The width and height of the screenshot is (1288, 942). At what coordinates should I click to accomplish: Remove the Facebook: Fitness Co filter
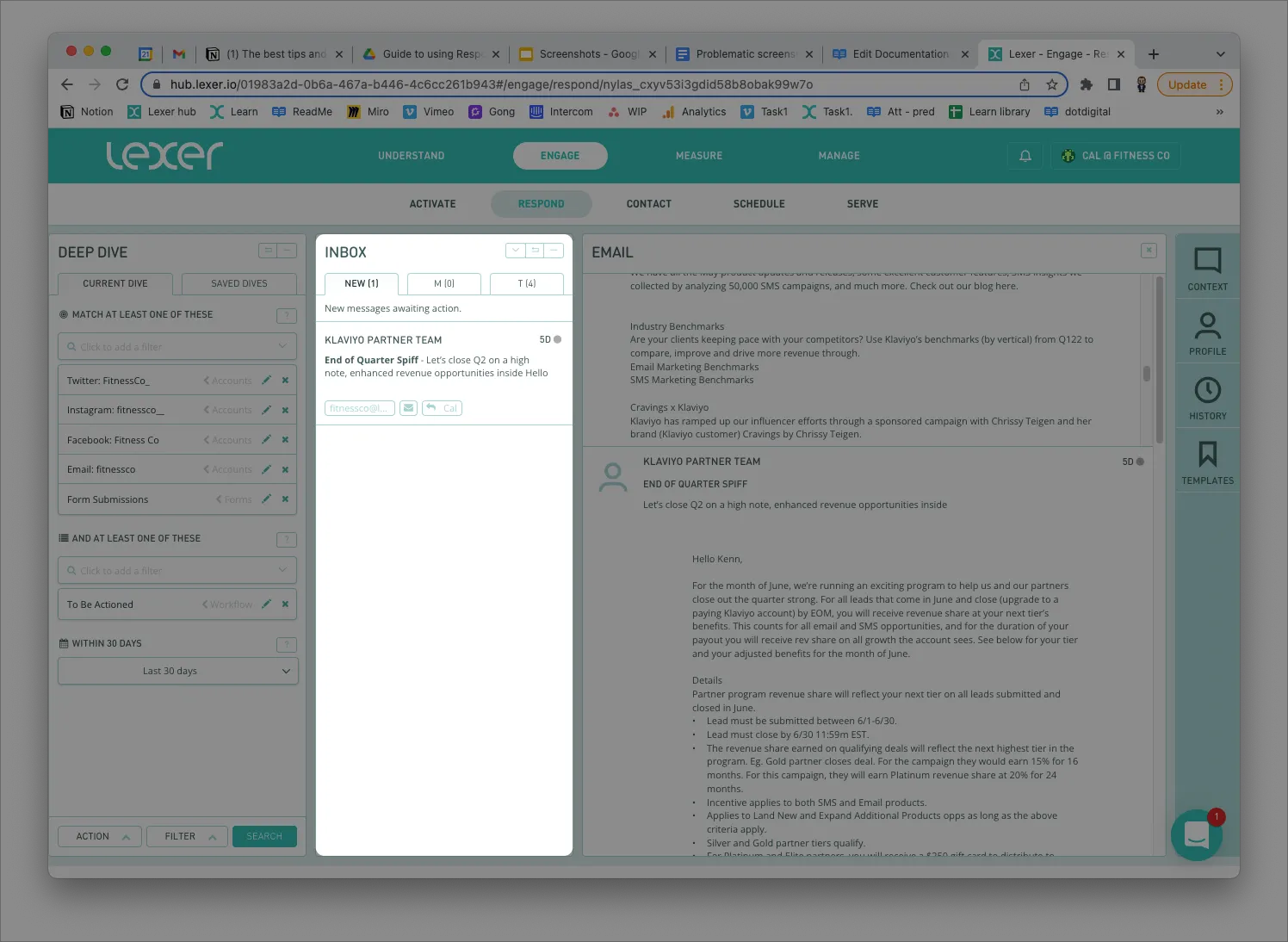click(x=285, y=439)
